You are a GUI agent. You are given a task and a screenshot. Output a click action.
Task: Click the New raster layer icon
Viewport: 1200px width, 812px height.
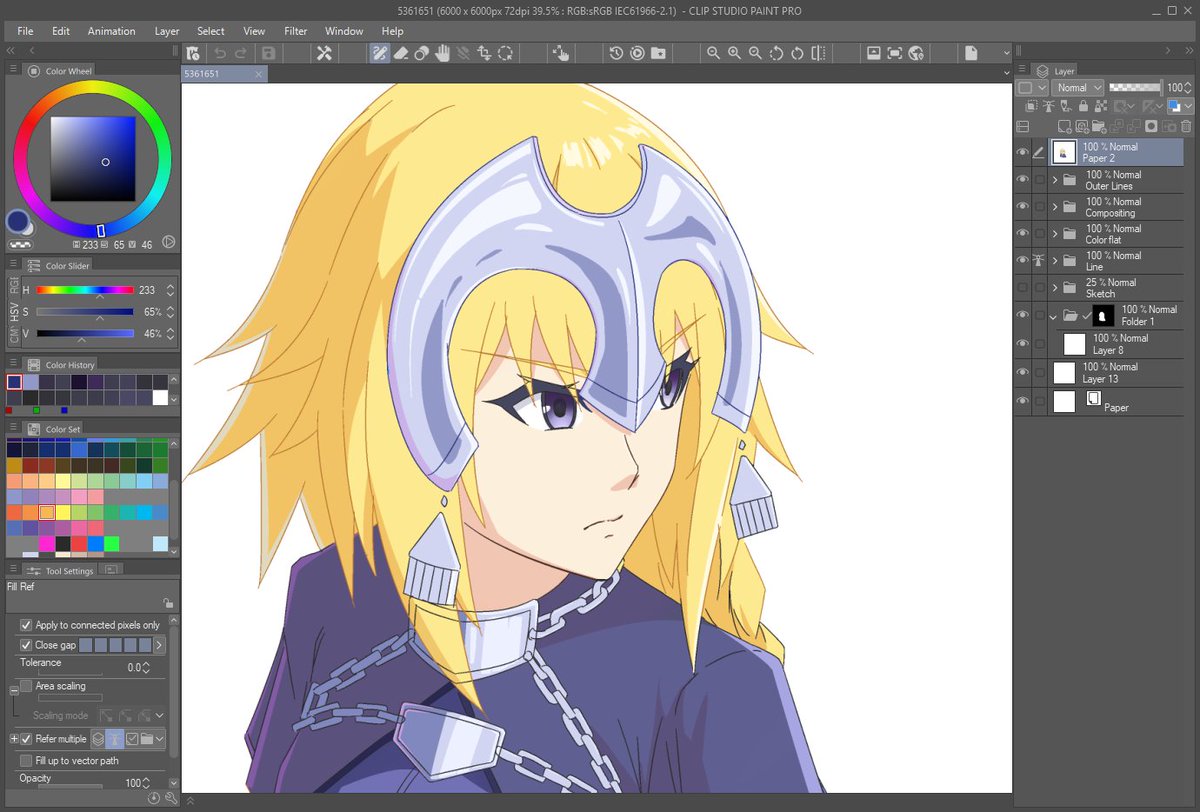1066,127
